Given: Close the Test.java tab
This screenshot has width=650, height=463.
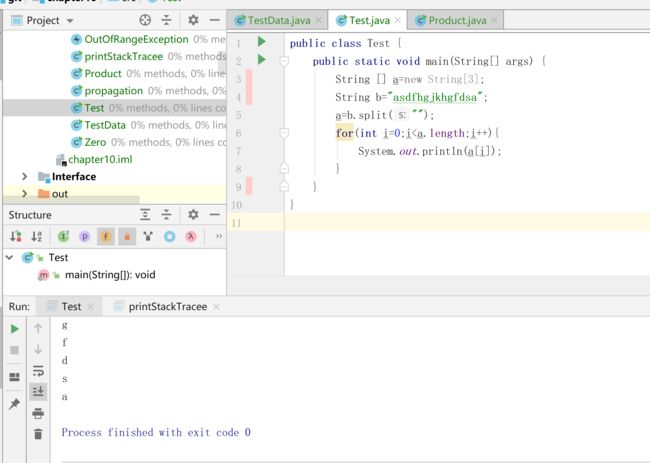Looking at the screenshot, I should [x=398, y=20].
